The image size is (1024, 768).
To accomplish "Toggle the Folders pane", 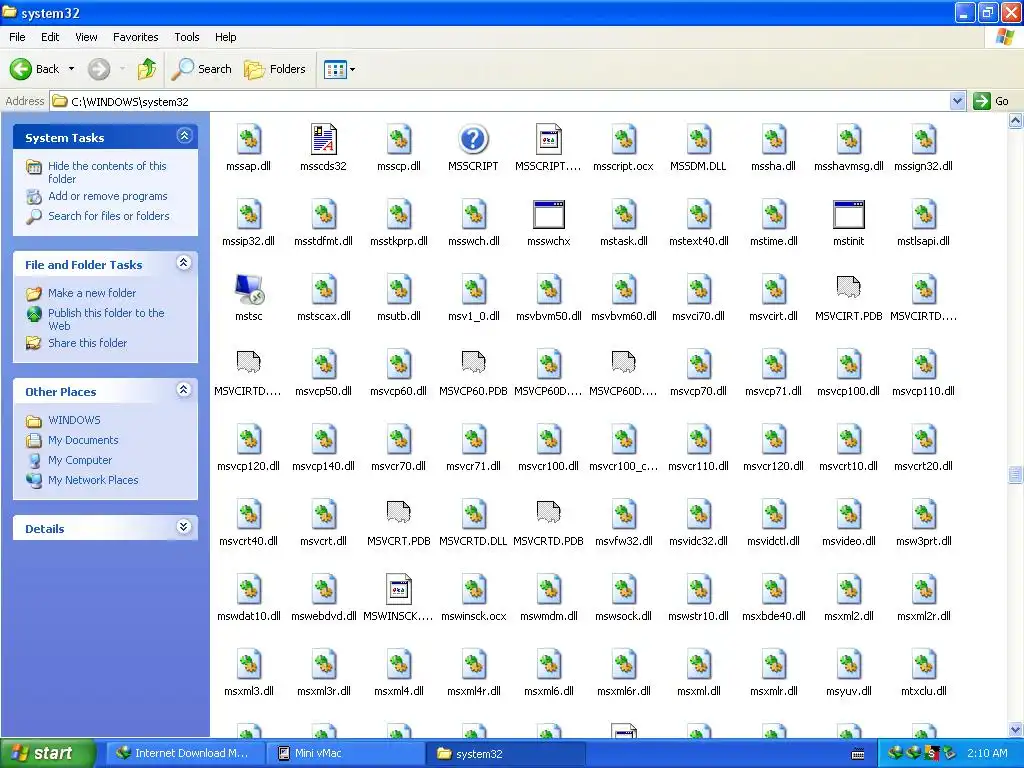I will (275, 69).
